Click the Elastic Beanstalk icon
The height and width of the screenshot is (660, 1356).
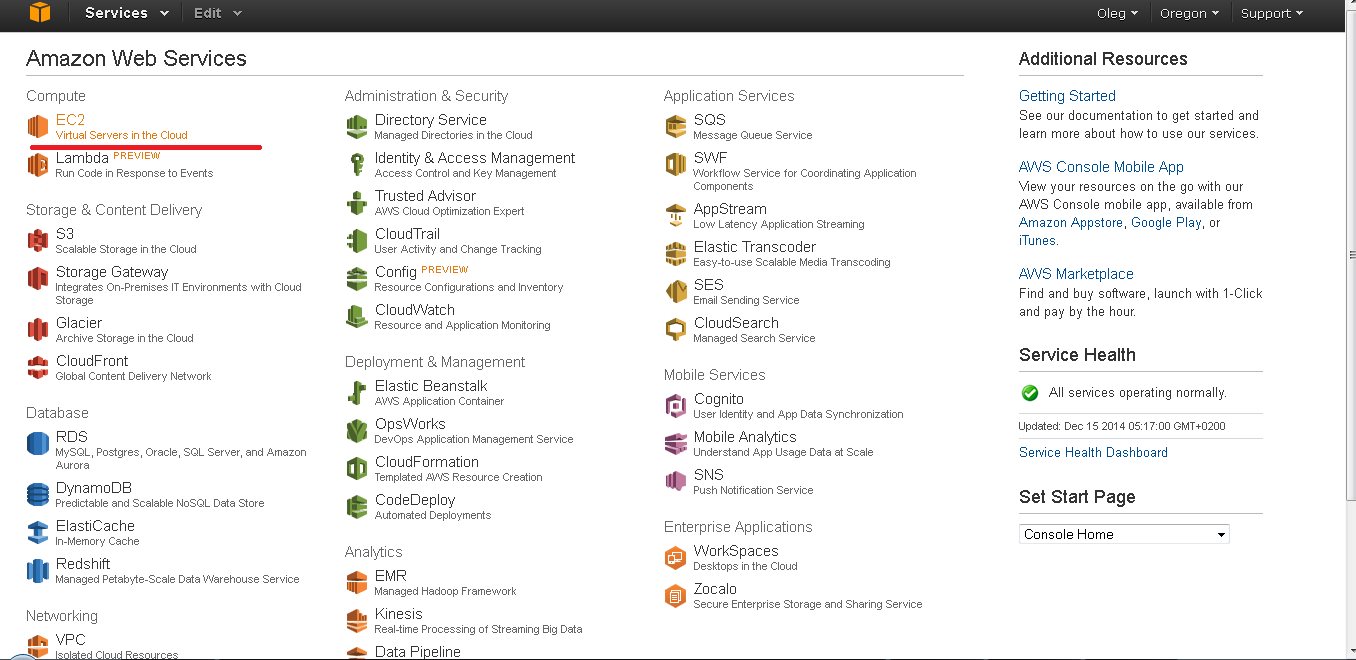click(x=356, y=393)
